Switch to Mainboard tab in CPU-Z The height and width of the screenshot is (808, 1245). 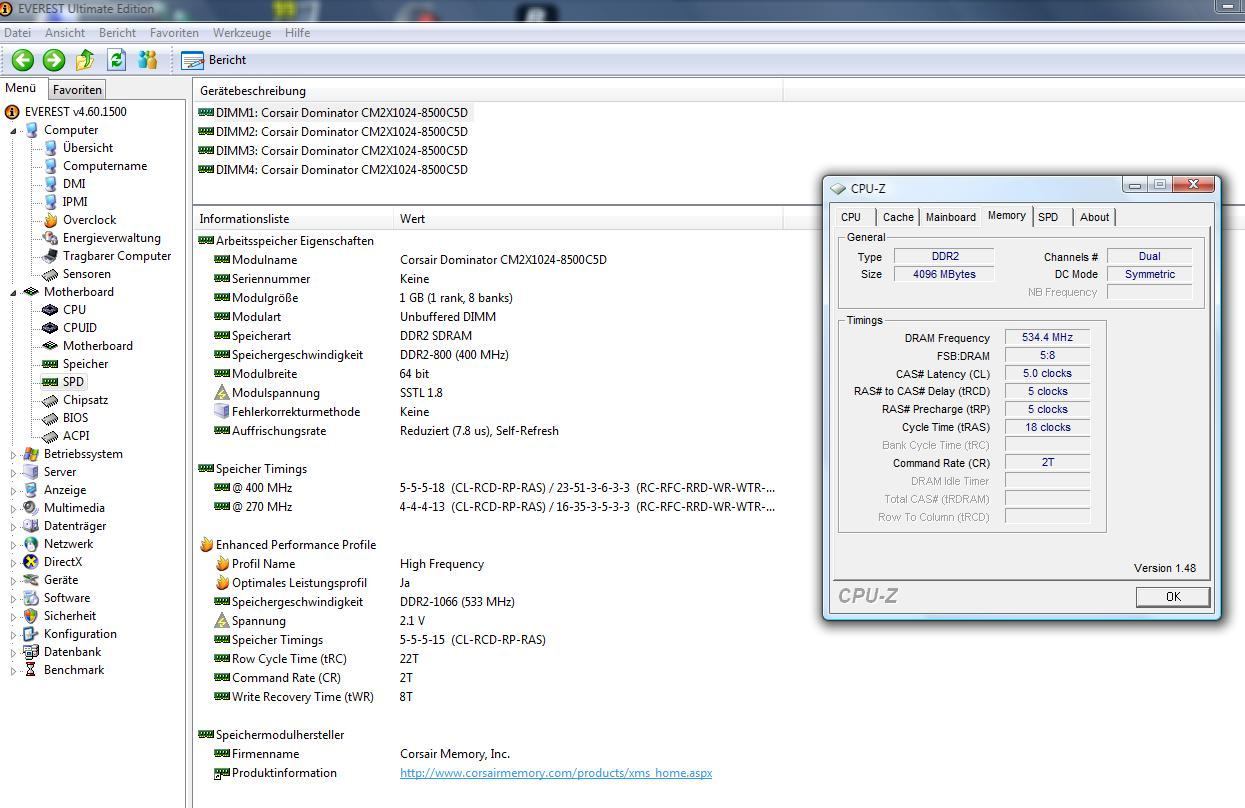(950, 217)
